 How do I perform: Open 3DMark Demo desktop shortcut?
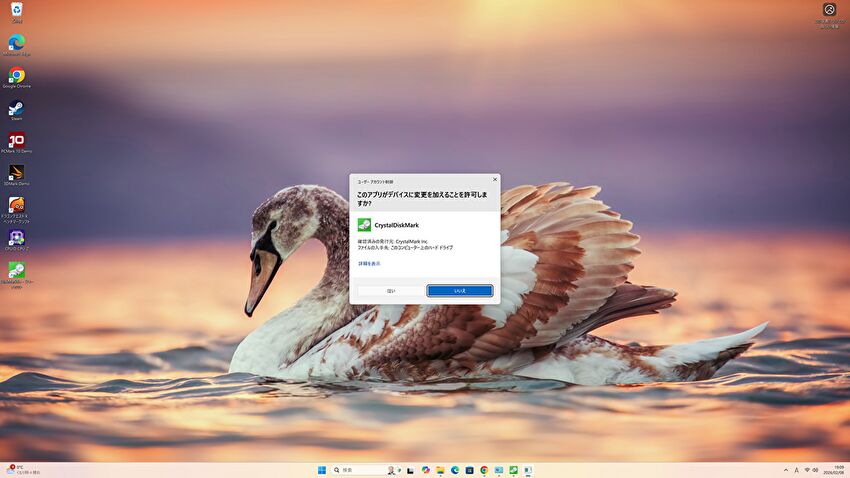coord(17,173)
